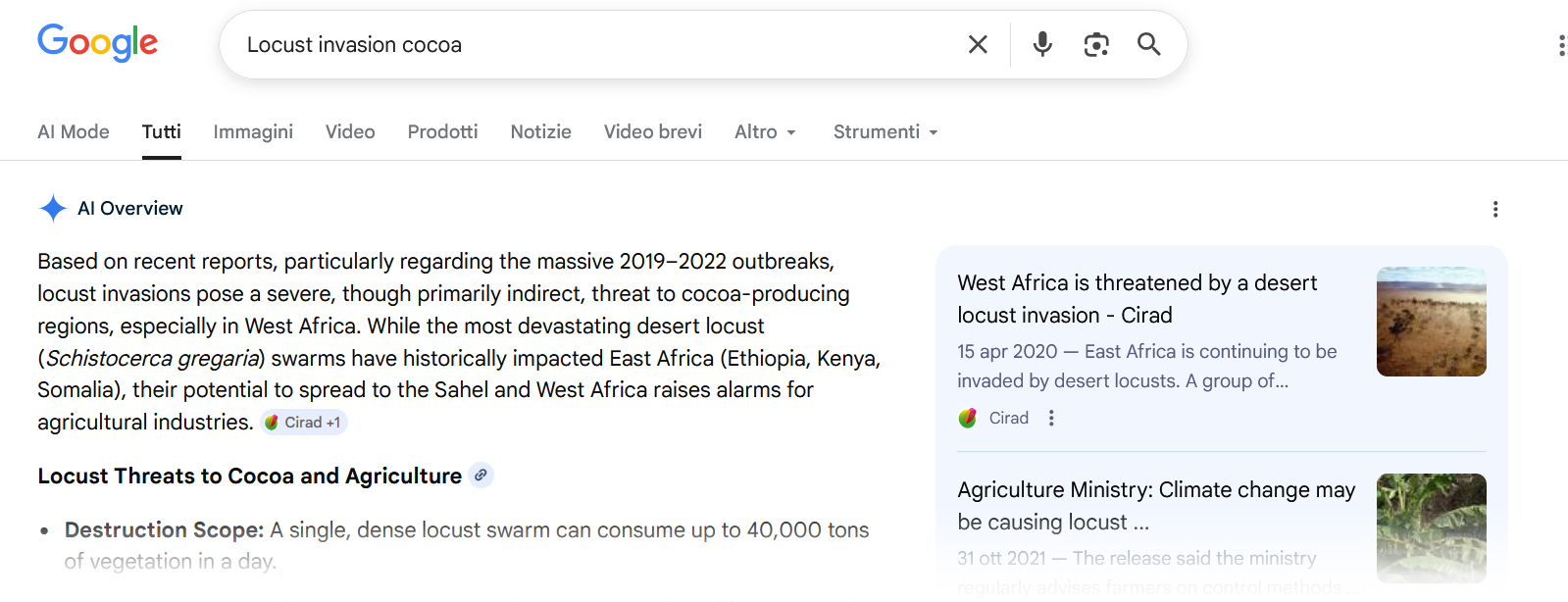Click the magnifying glass search button
Viewport: 1568px width, 602px height.
[x=1148, y=44]
